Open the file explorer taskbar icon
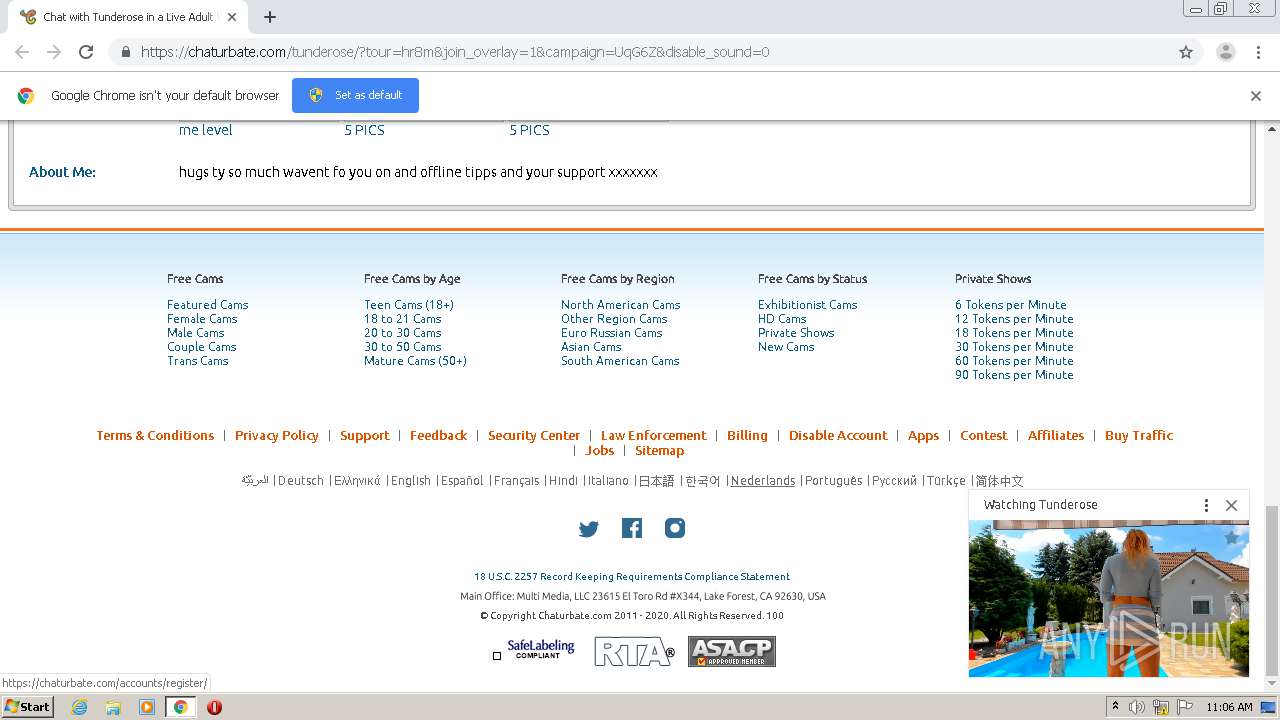 (x=113, y=707)
